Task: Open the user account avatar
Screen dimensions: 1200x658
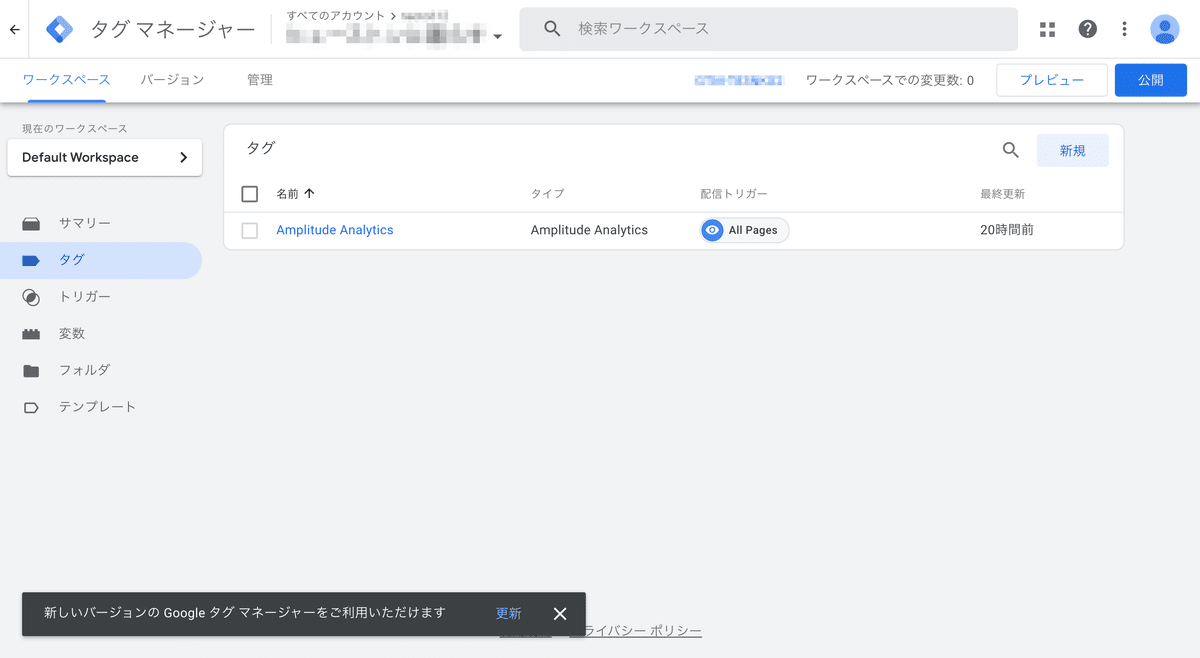Action: tap(1165, 29)
